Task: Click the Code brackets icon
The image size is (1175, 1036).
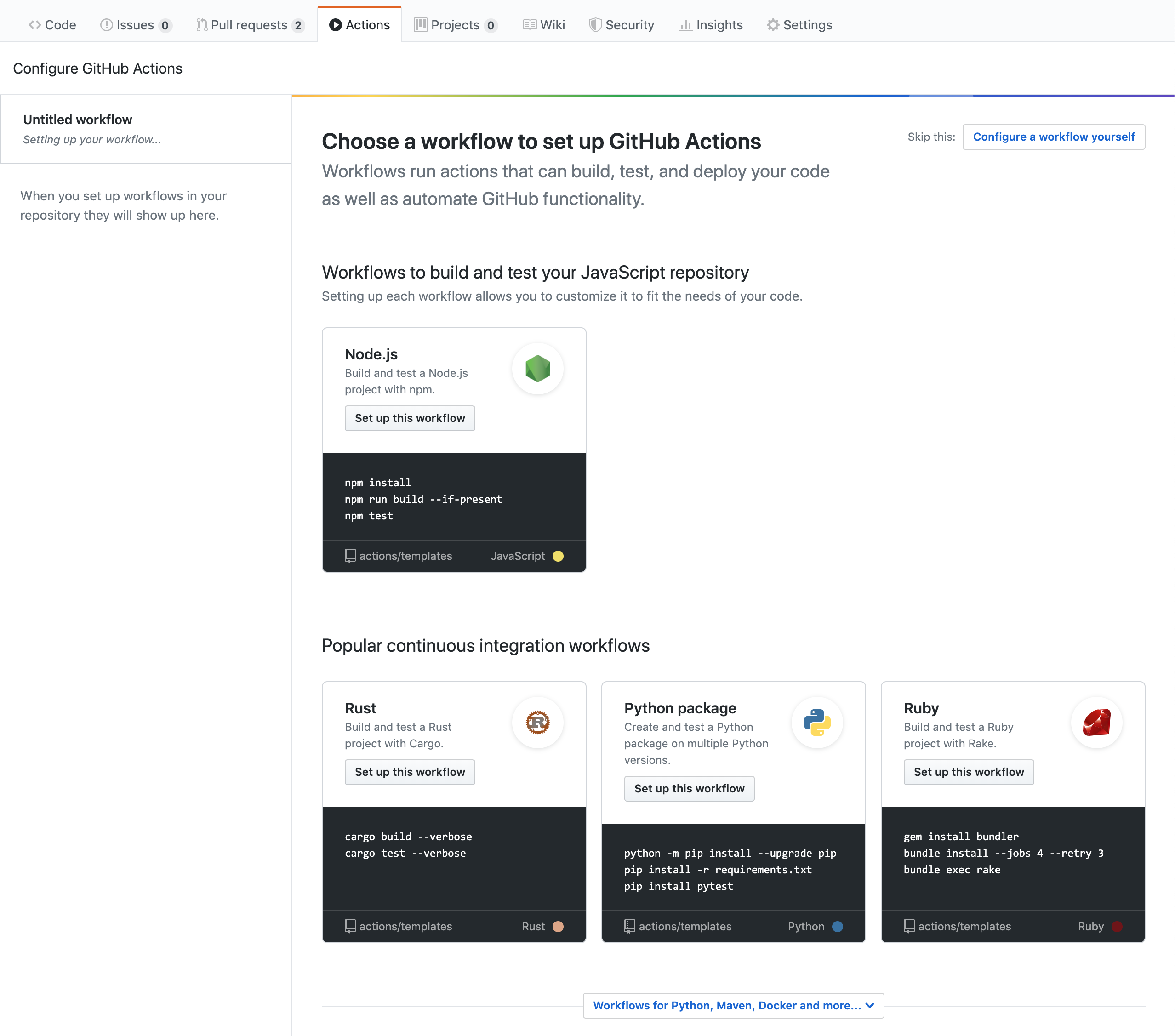Action: click(x=34, y=25)
